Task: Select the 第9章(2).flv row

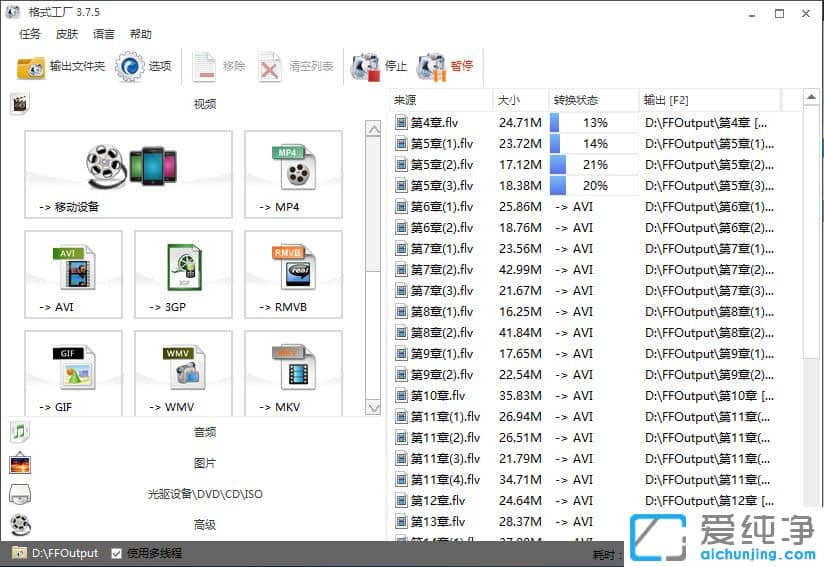Action: 585,375
